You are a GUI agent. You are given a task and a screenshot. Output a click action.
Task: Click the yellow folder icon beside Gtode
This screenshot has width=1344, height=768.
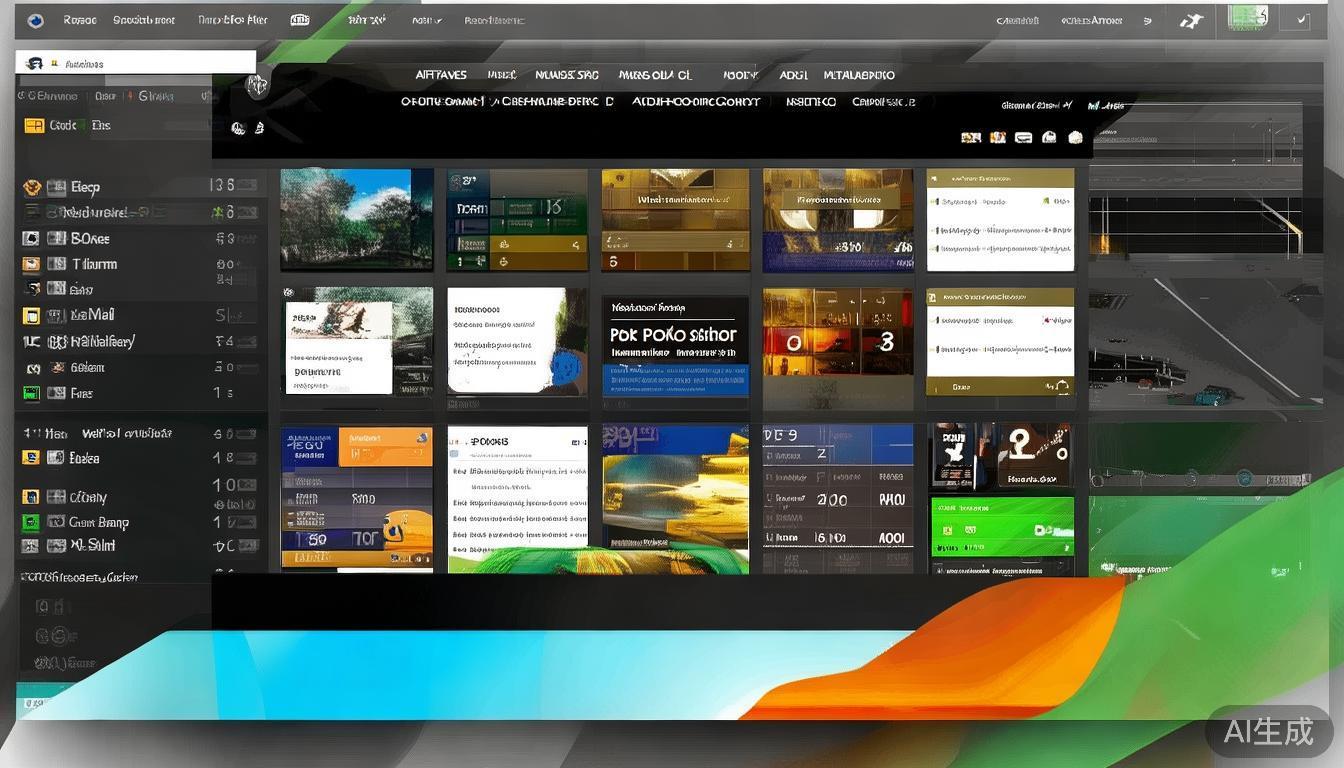point(34,126)
